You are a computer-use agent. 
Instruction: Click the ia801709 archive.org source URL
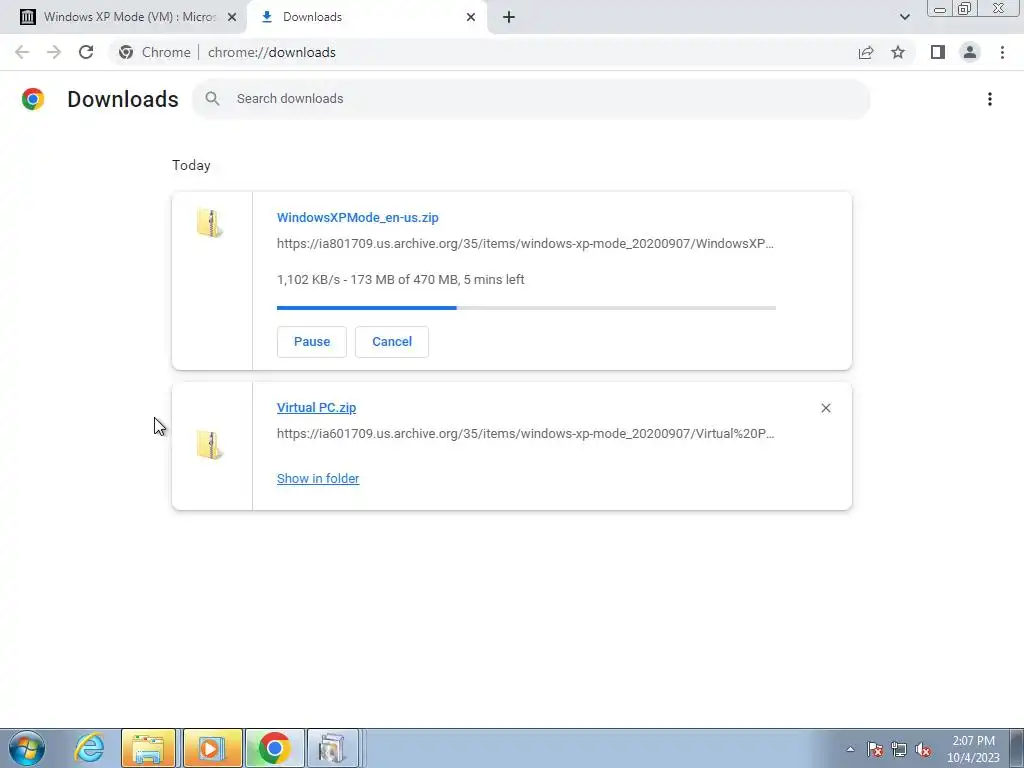[525, 244]
